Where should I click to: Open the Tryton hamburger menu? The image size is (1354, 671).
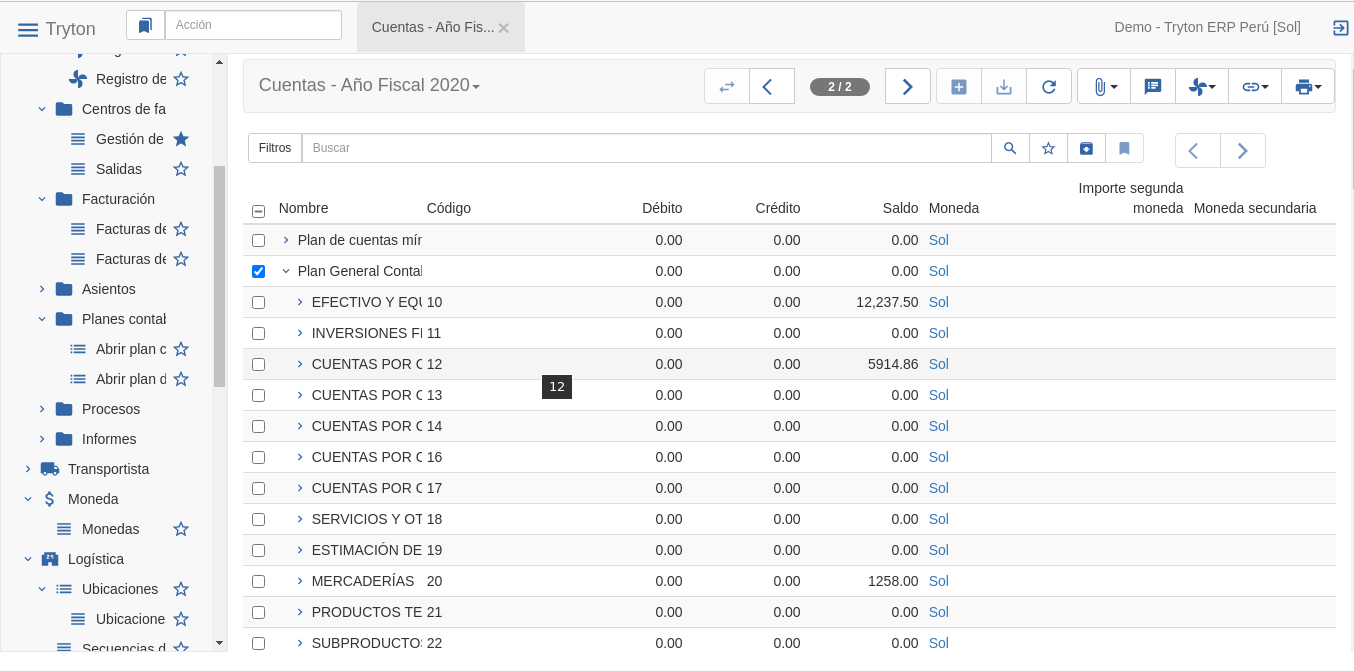tap(28, 29)
